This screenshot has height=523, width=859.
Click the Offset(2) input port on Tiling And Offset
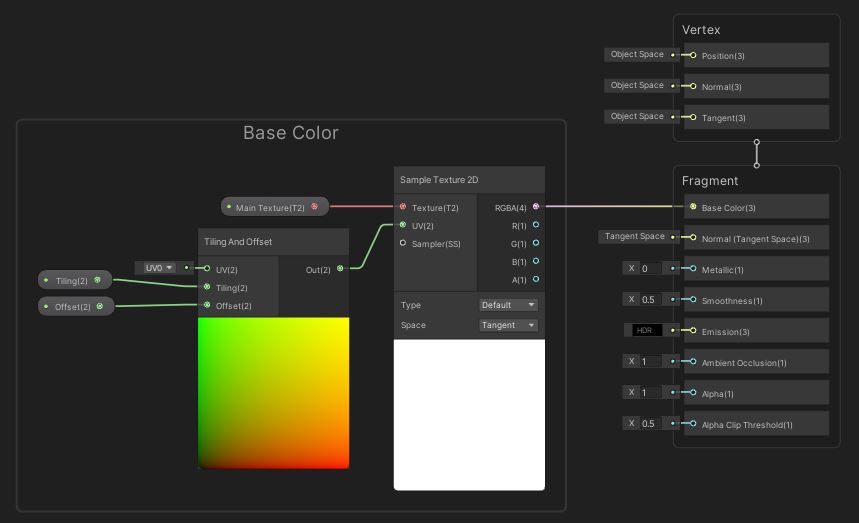[207, 304]
